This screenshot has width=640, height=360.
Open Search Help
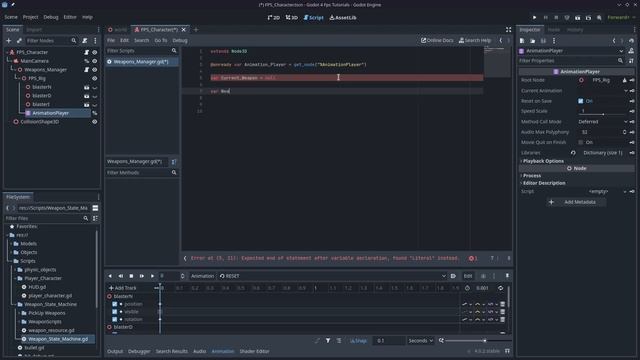[x=475, y=40]
